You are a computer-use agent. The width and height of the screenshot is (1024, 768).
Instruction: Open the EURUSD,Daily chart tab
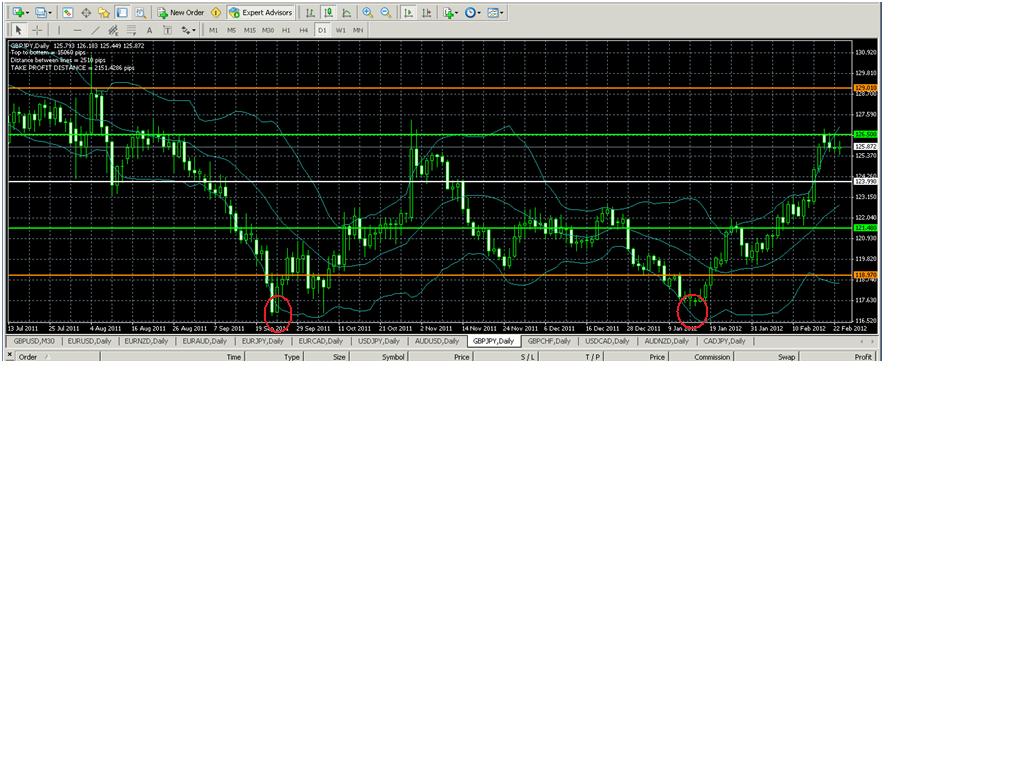pos(89,341)
